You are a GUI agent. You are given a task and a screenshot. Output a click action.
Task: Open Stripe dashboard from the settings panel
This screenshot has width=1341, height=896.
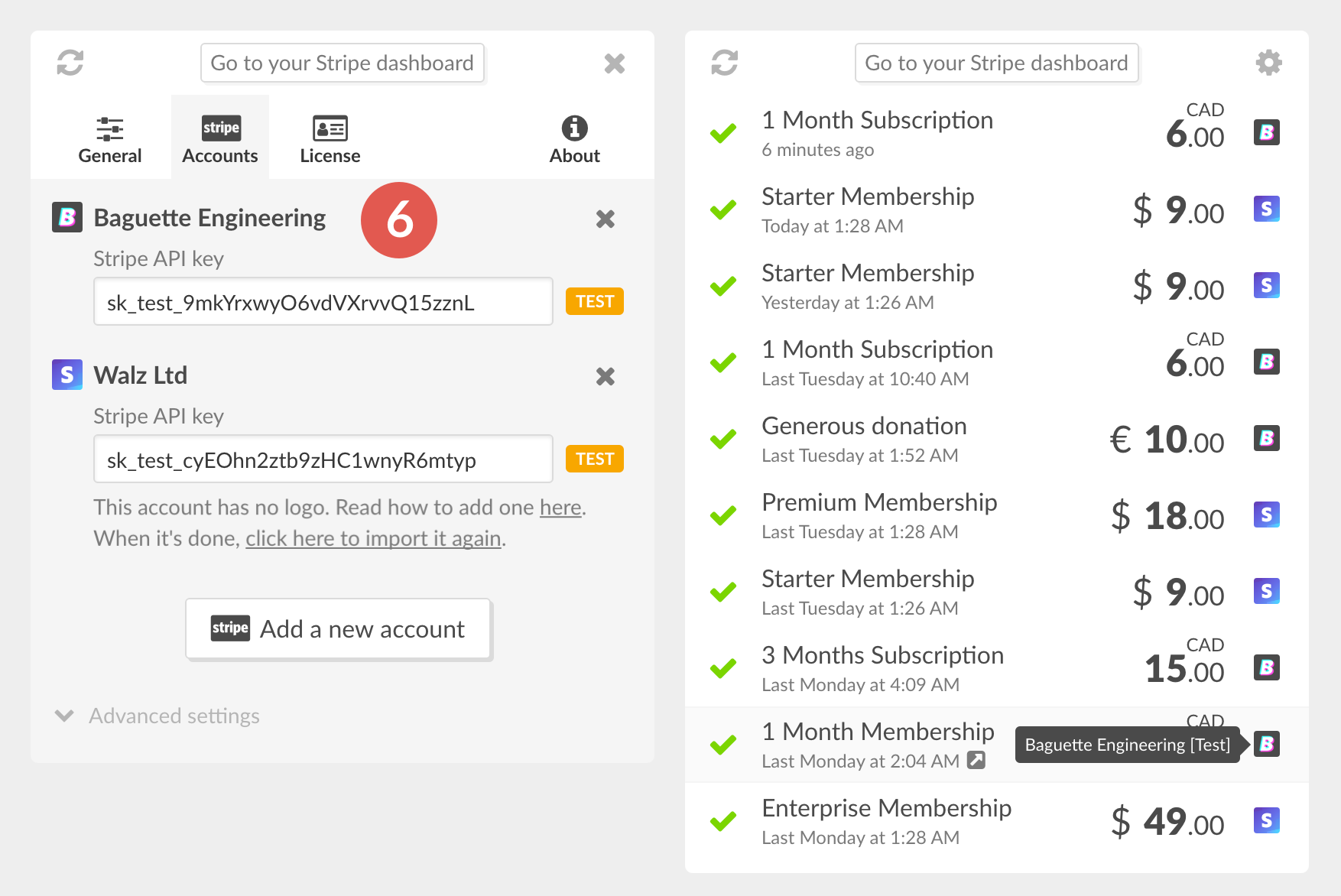343,63
